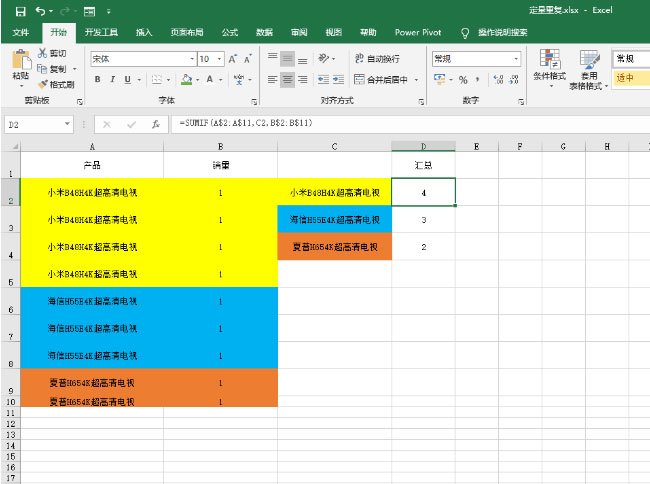
Task: Open the Conditional Formatting 条件格式 menu
Action: (x=549, y=68)
